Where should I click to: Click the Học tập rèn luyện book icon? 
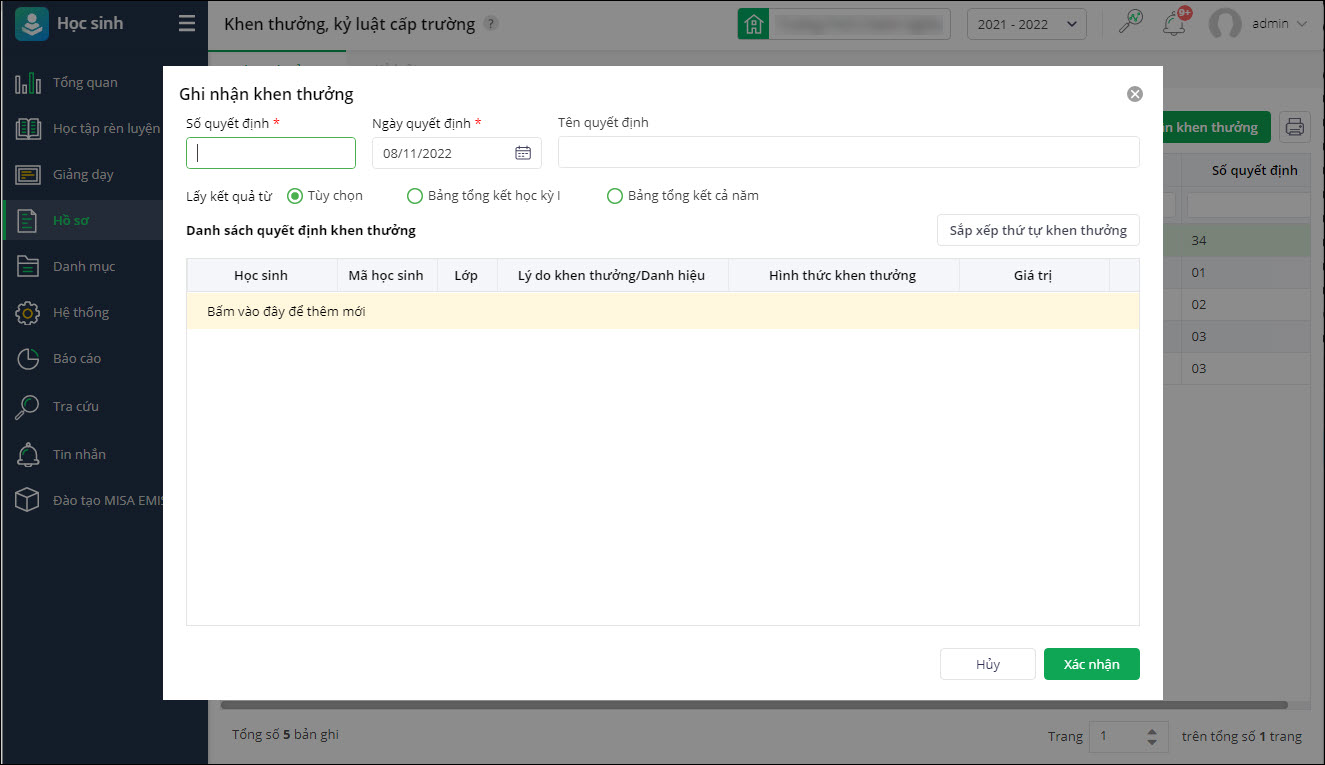(x=28, y=128)
